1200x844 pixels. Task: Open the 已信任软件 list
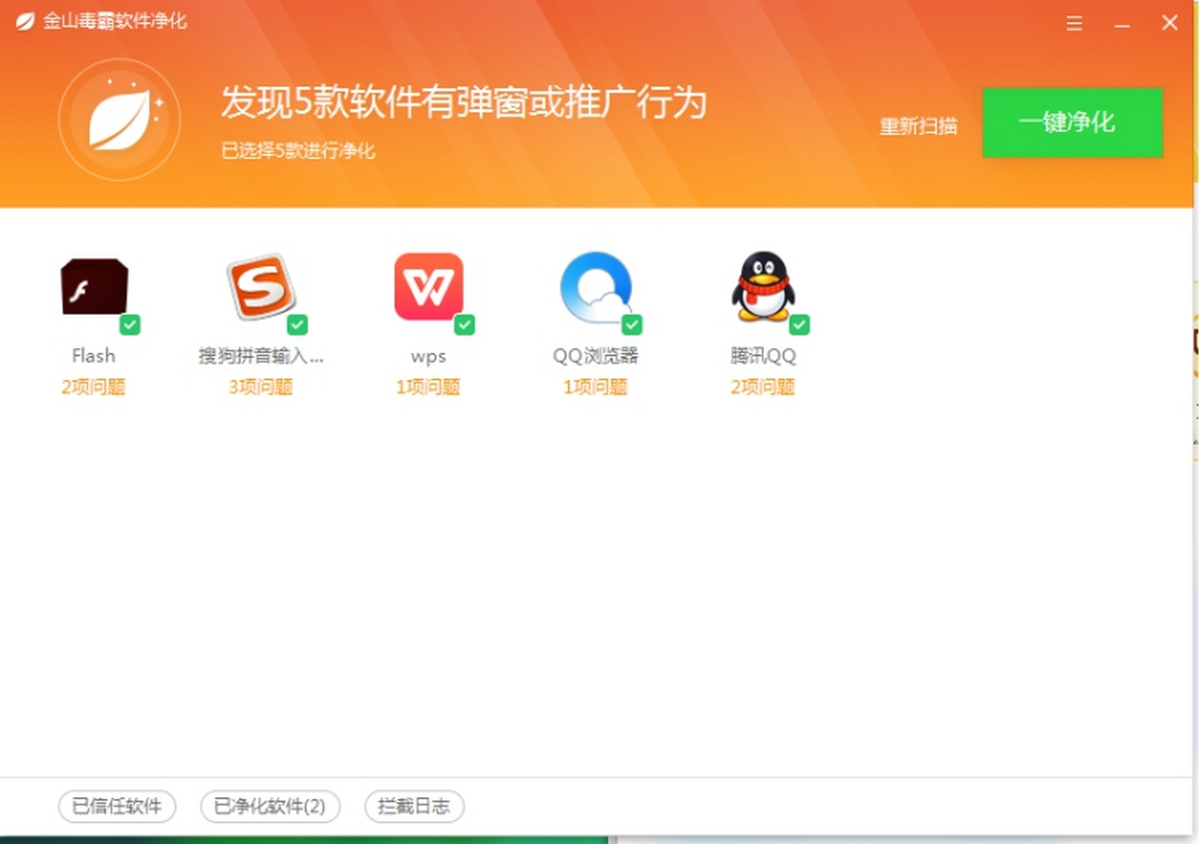(x=117, y=806)
